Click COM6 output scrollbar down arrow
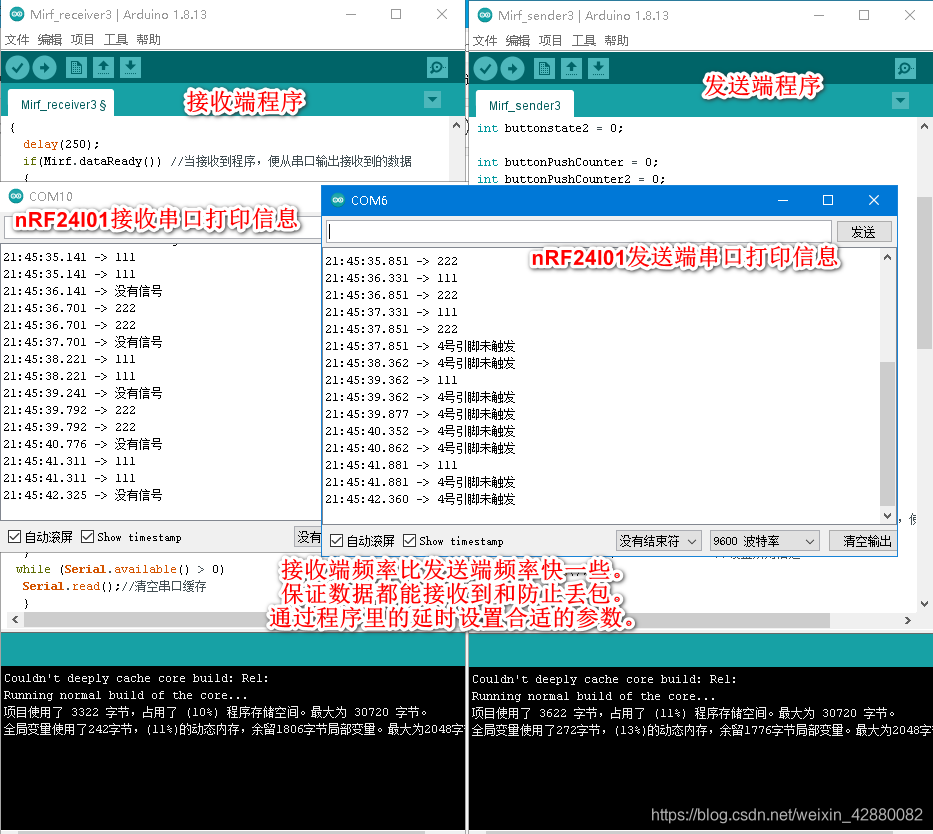Image resolution: width=933 pixels, height=834 pixels. tap(887, 515)
